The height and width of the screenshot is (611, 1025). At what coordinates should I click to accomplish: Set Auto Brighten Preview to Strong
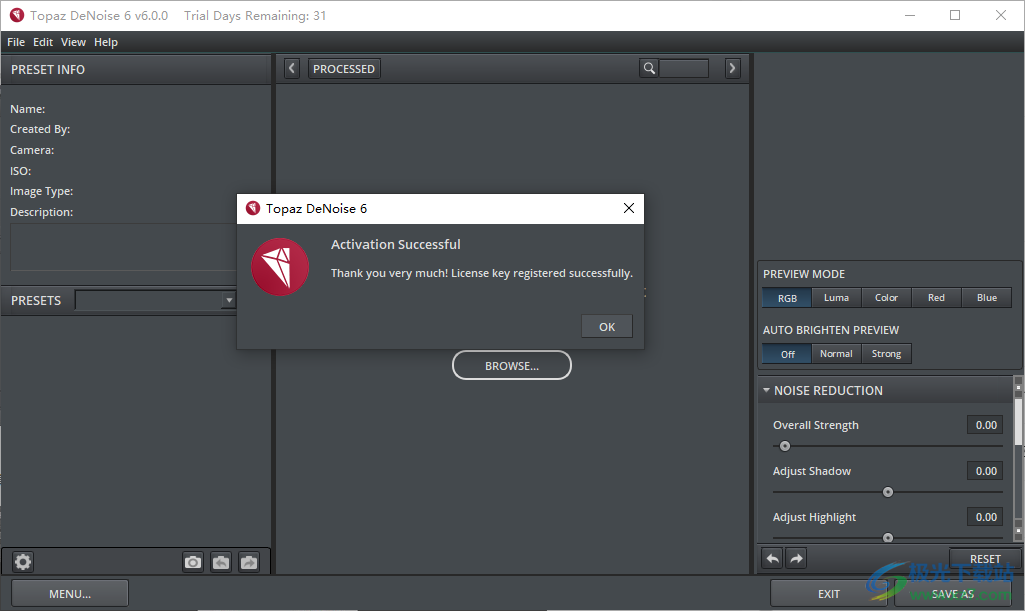(886, 354)
